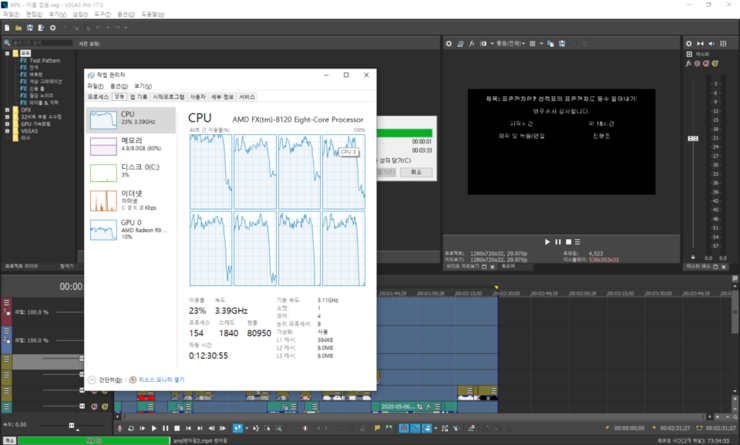Insert a region with the green flags icon
Viewport: 740px width, 445px height.
[x=388, y=428]
